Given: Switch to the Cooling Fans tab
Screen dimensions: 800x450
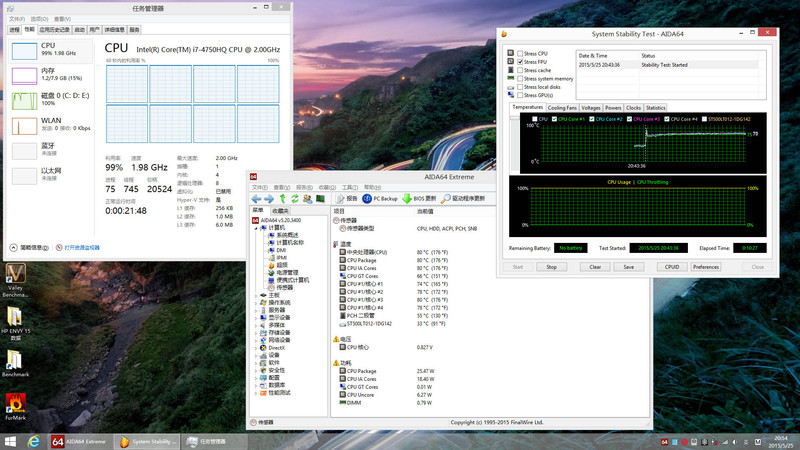Looking at the screenshot, I should tap(562, 107).
